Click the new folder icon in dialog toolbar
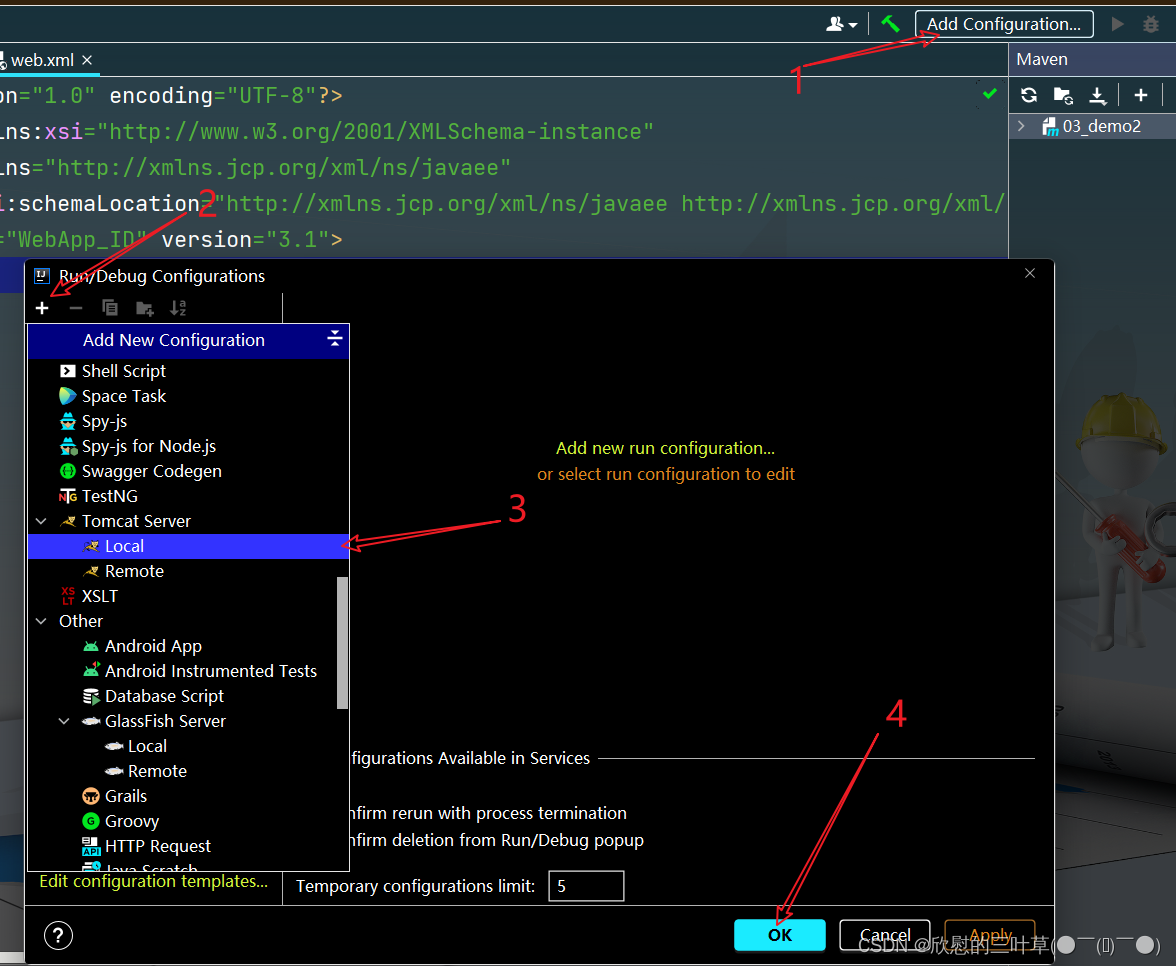The image size is (1176, 966). pyautogui.click(x=144, y=308)
